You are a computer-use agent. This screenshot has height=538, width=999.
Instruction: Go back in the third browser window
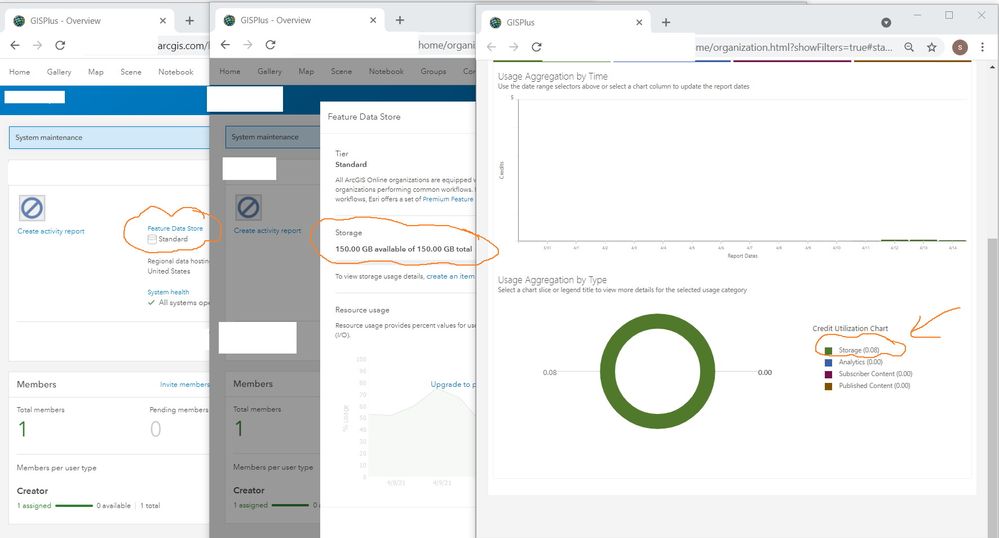(491, 47)
